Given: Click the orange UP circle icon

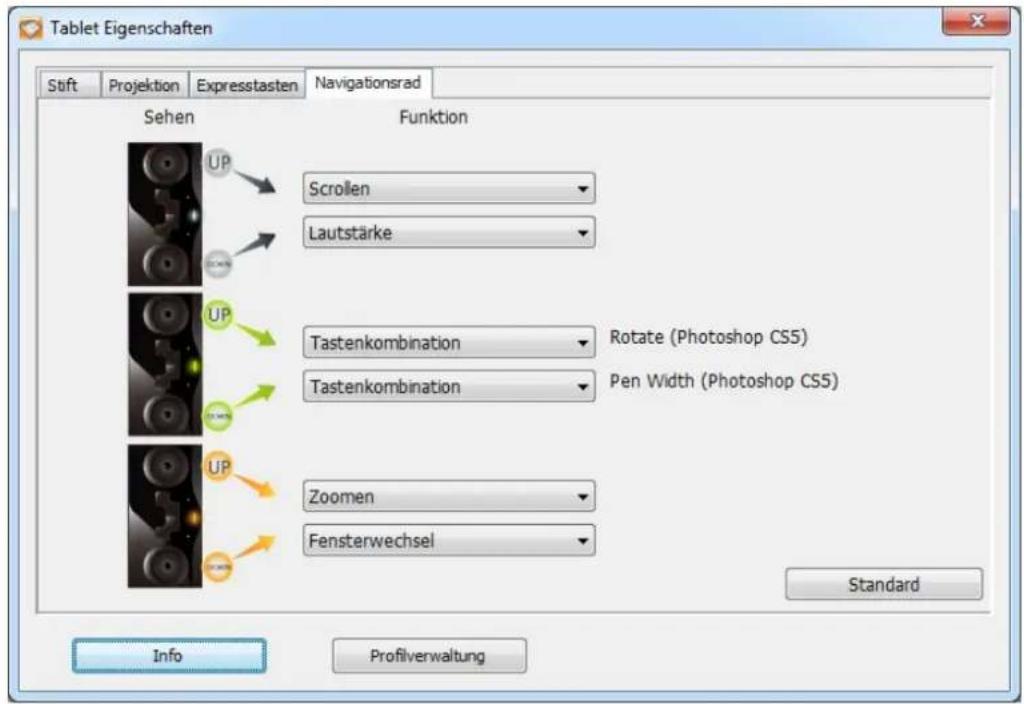Looking at the screenshot, I should [218, 467].
